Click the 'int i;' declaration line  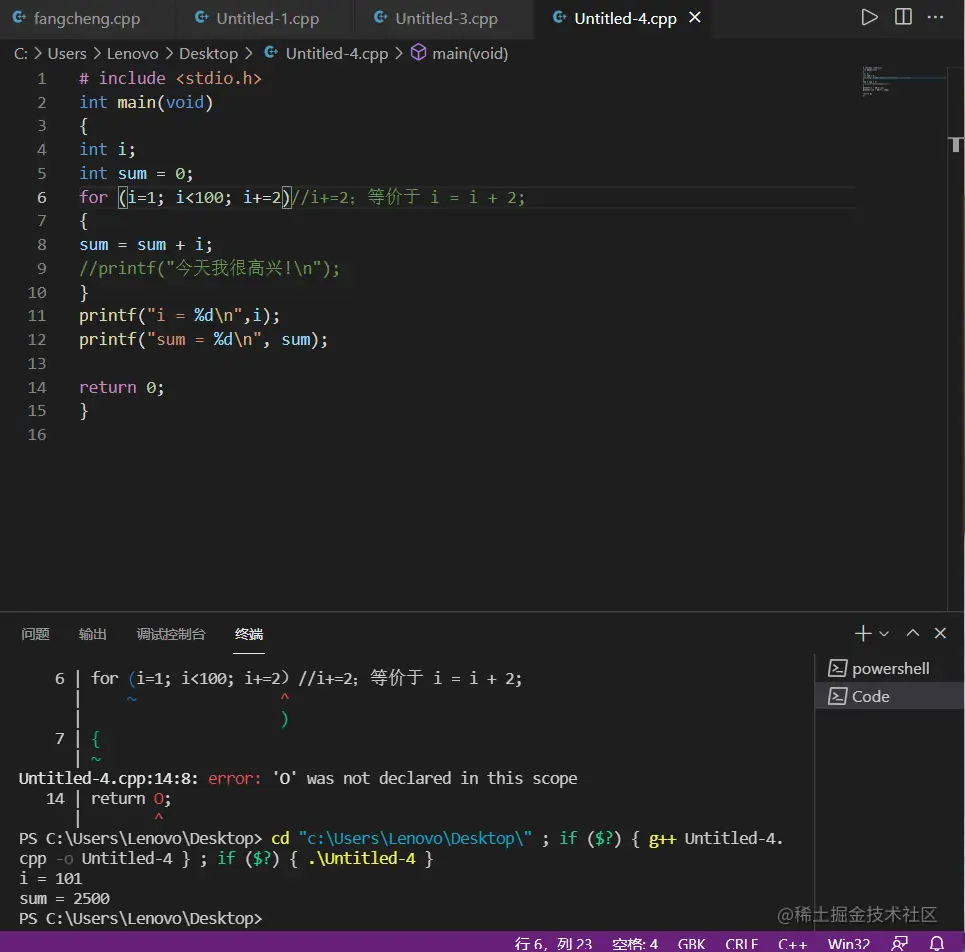[x=107, y=150]
